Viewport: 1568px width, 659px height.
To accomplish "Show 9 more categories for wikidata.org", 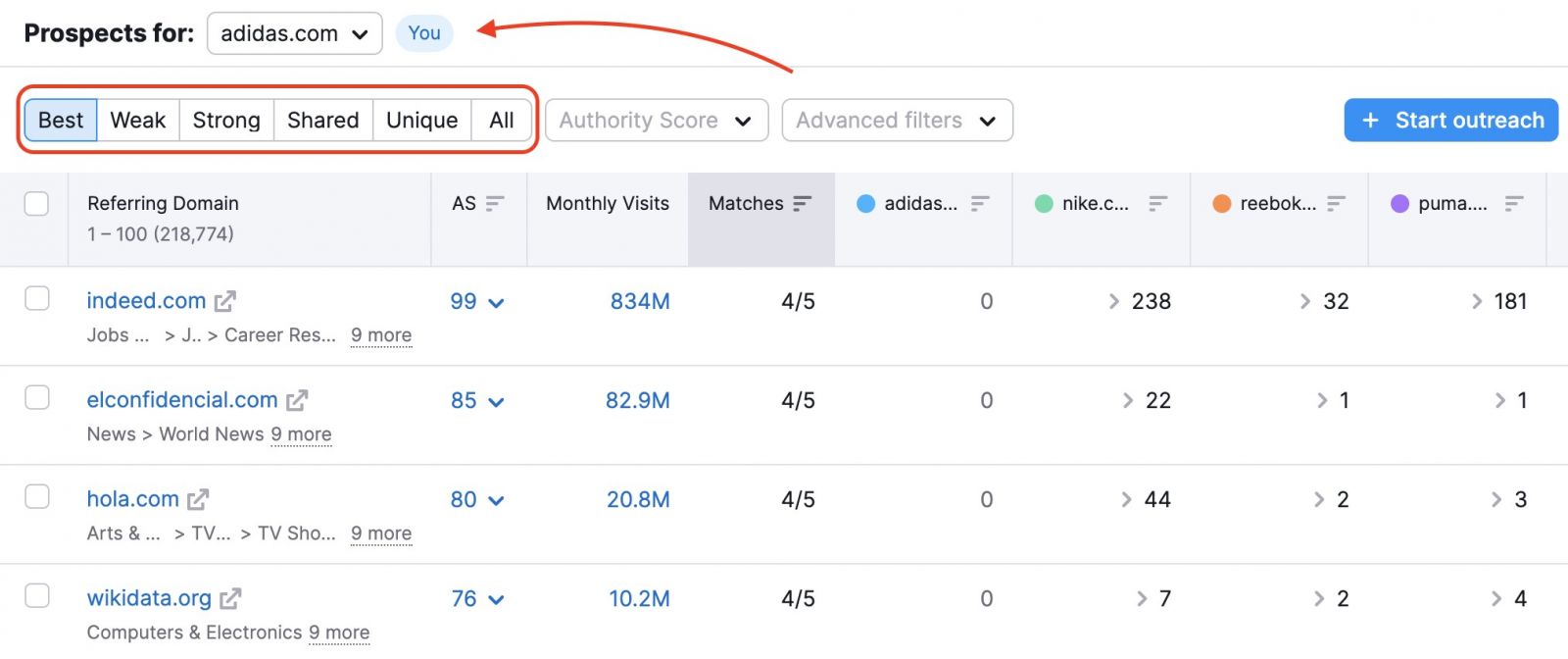I will (x=339, y=633).
